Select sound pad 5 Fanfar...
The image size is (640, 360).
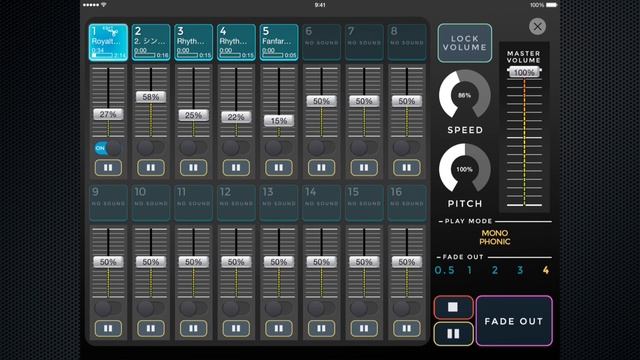279,42
